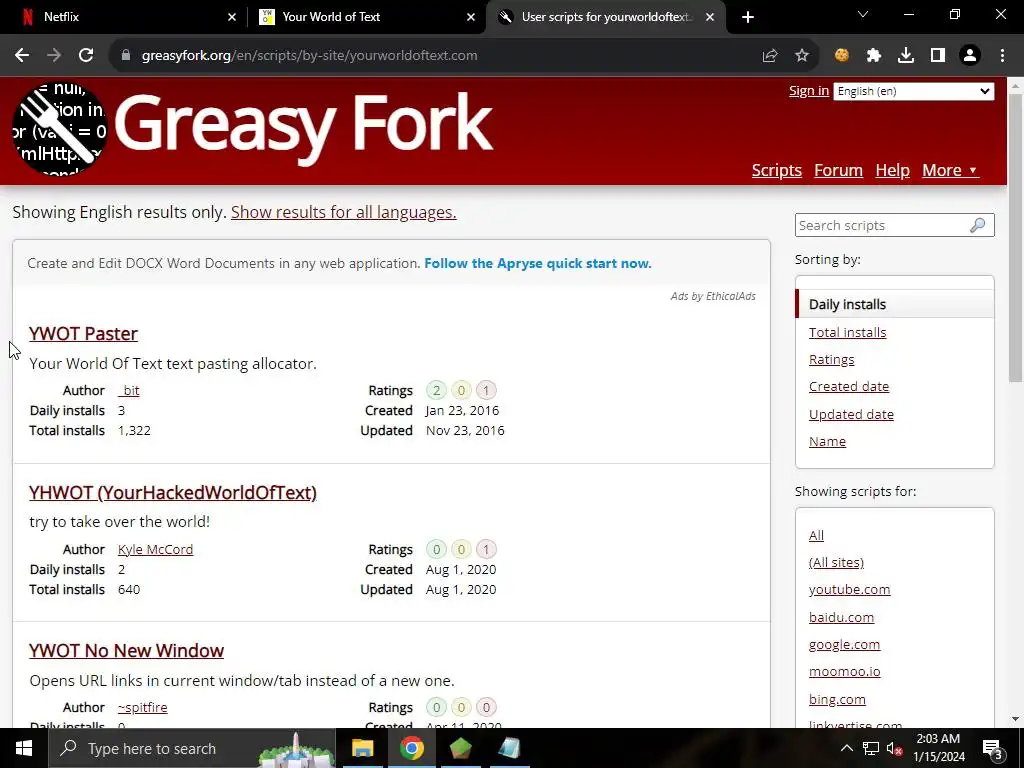The width and height of the screenshot is (1024, 768).
Task: Show scripts for google.com
Action: pyautogui.click(x=844, y=645)
